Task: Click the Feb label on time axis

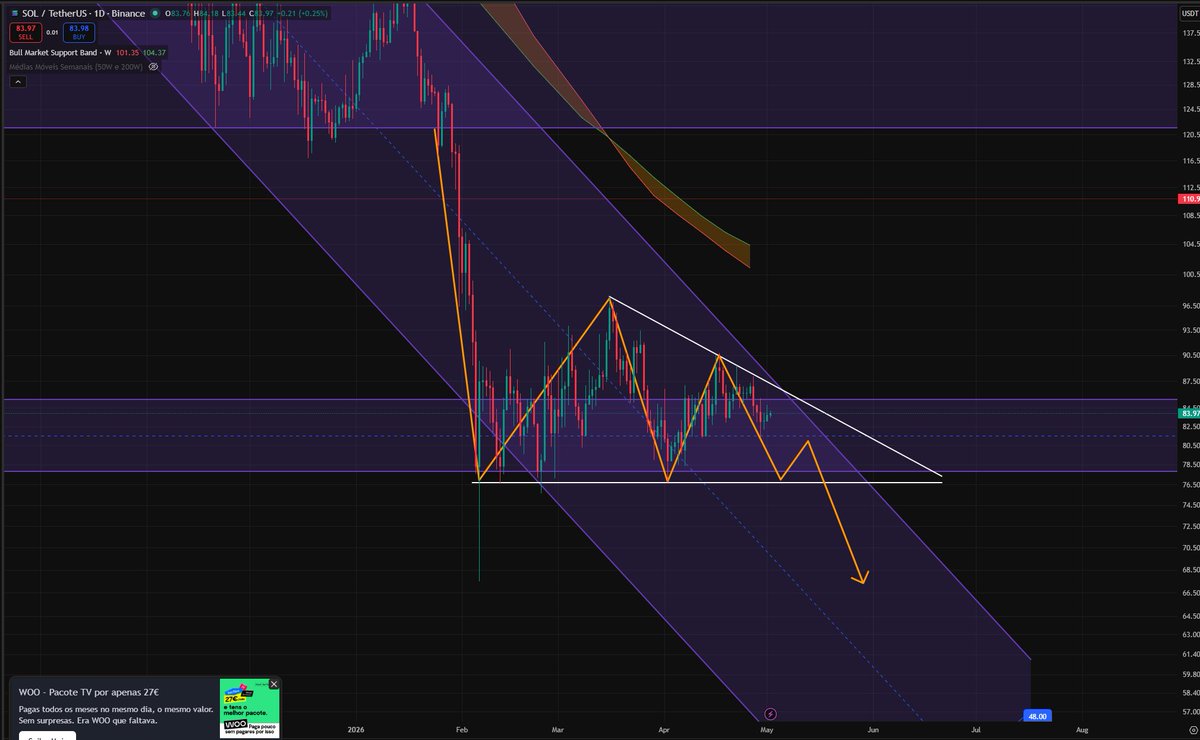Action: pos(461,731)
